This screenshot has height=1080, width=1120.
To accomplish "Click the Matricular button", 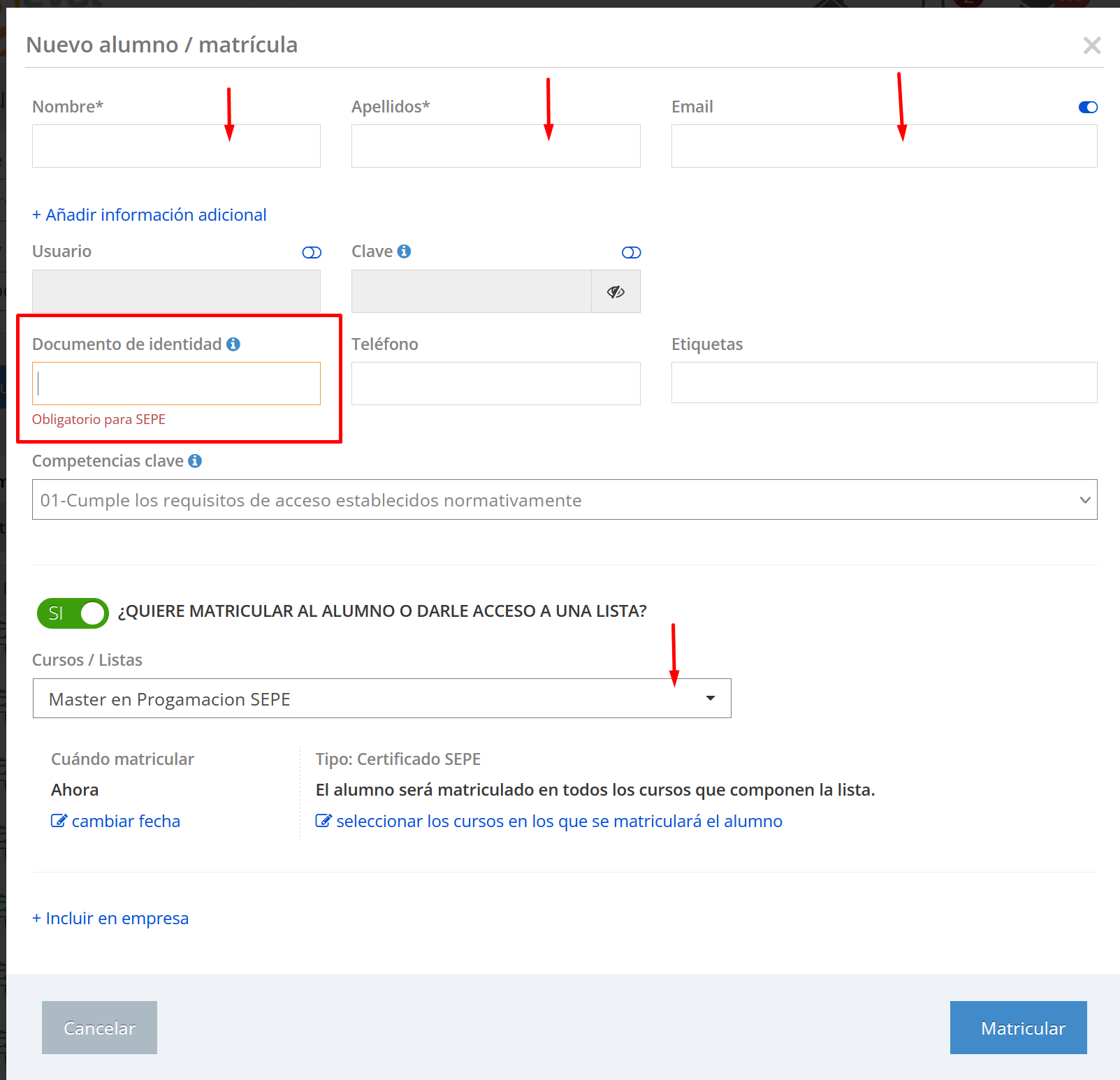I will [1019, 1028].
